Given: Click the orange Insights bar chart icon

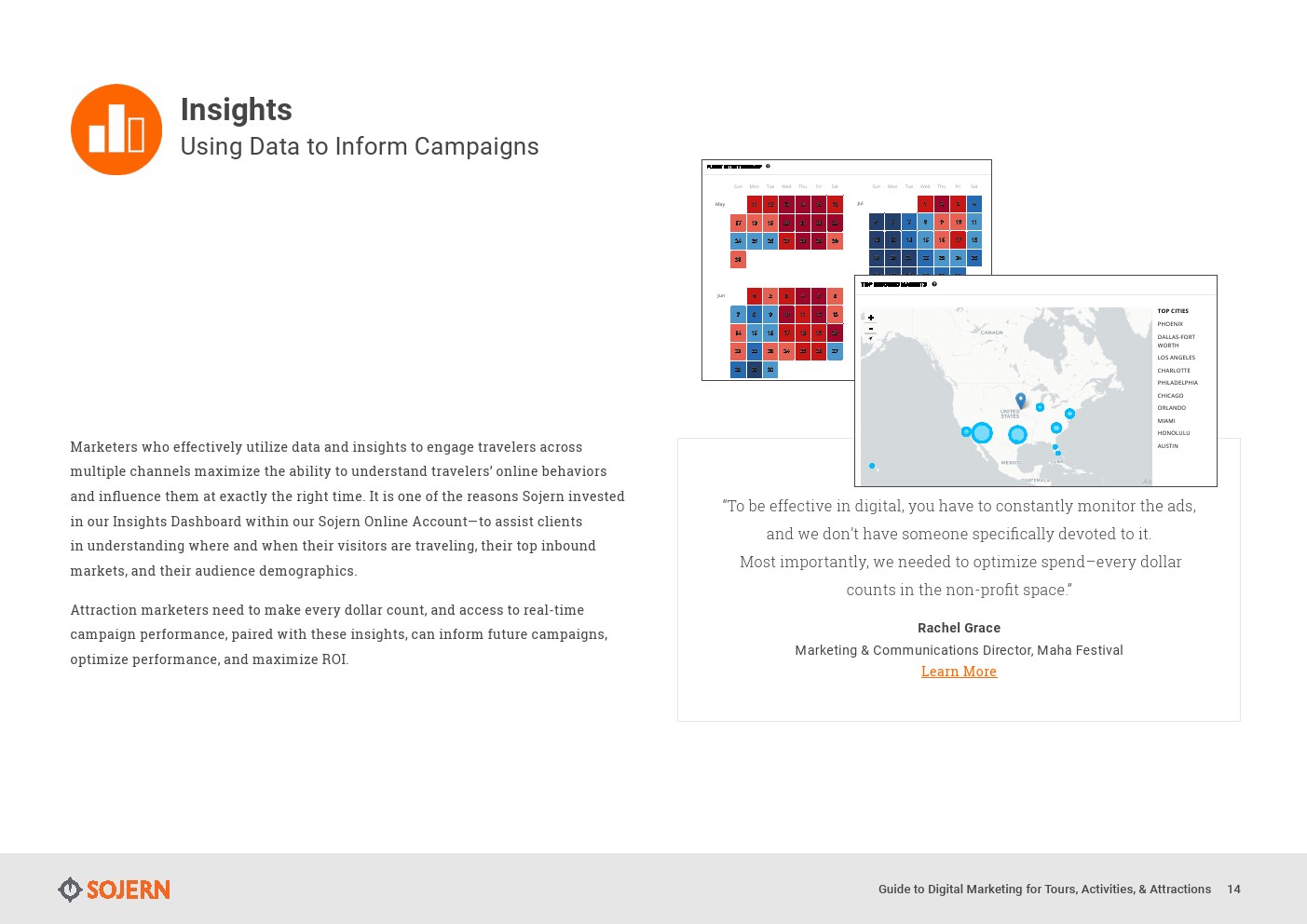Looking at the screenshot, I should tap(116, 129).
